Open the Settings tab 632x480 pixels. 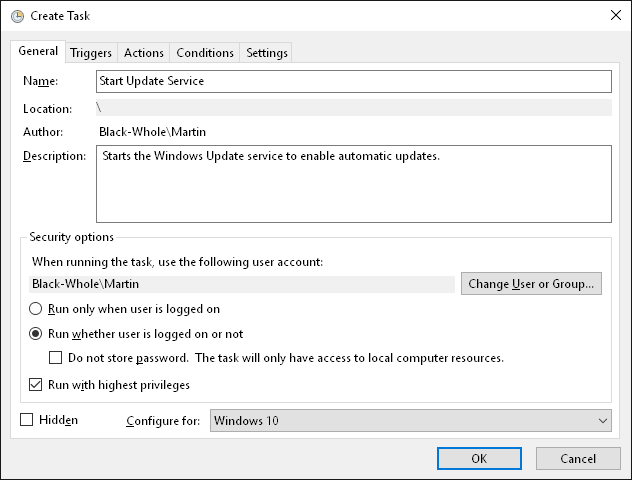pyautogui.click(x=266, y=53)
